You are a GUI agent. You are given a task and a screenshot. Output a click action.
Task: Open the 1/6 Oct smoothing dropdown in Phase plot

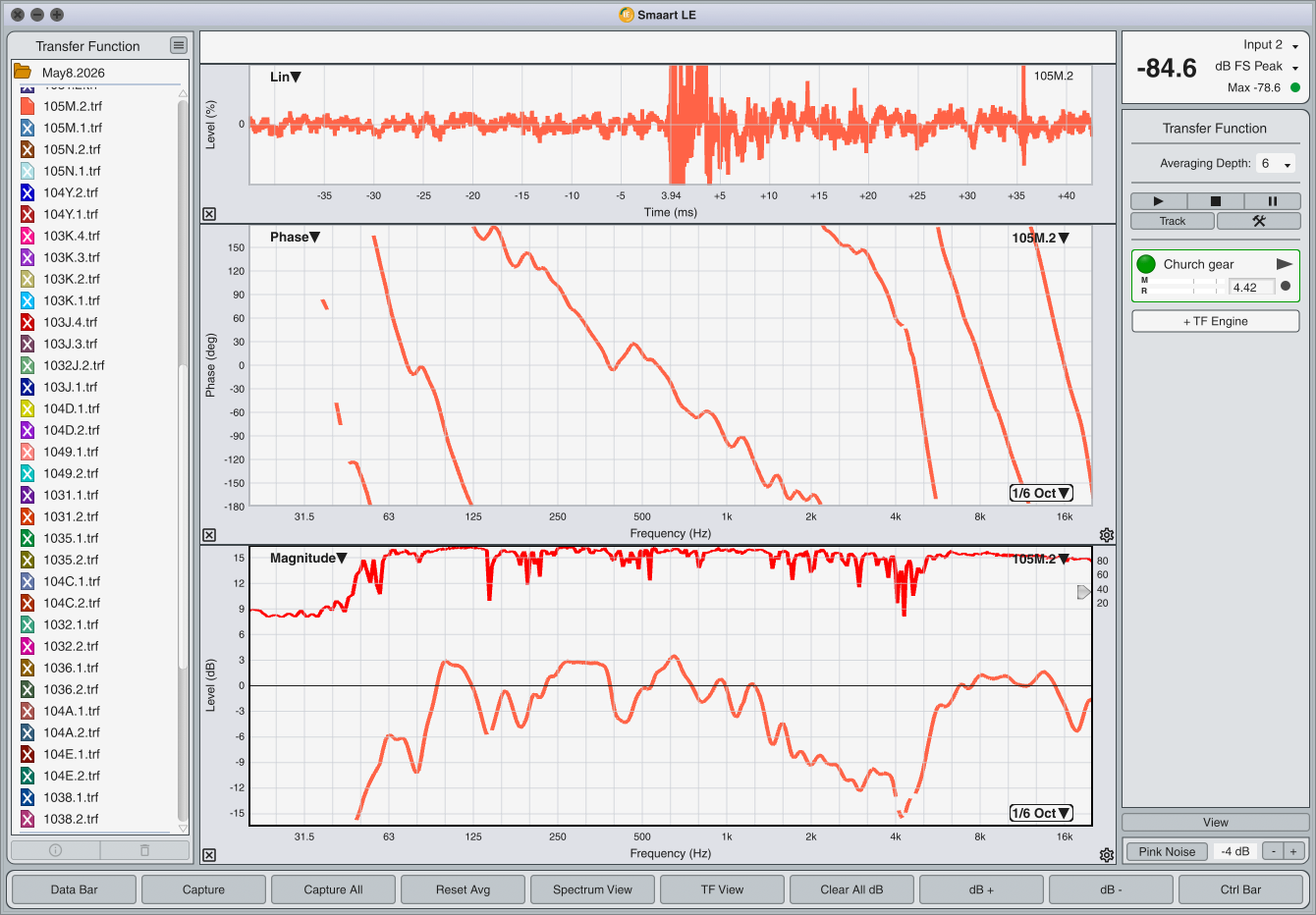point(1041,493)
